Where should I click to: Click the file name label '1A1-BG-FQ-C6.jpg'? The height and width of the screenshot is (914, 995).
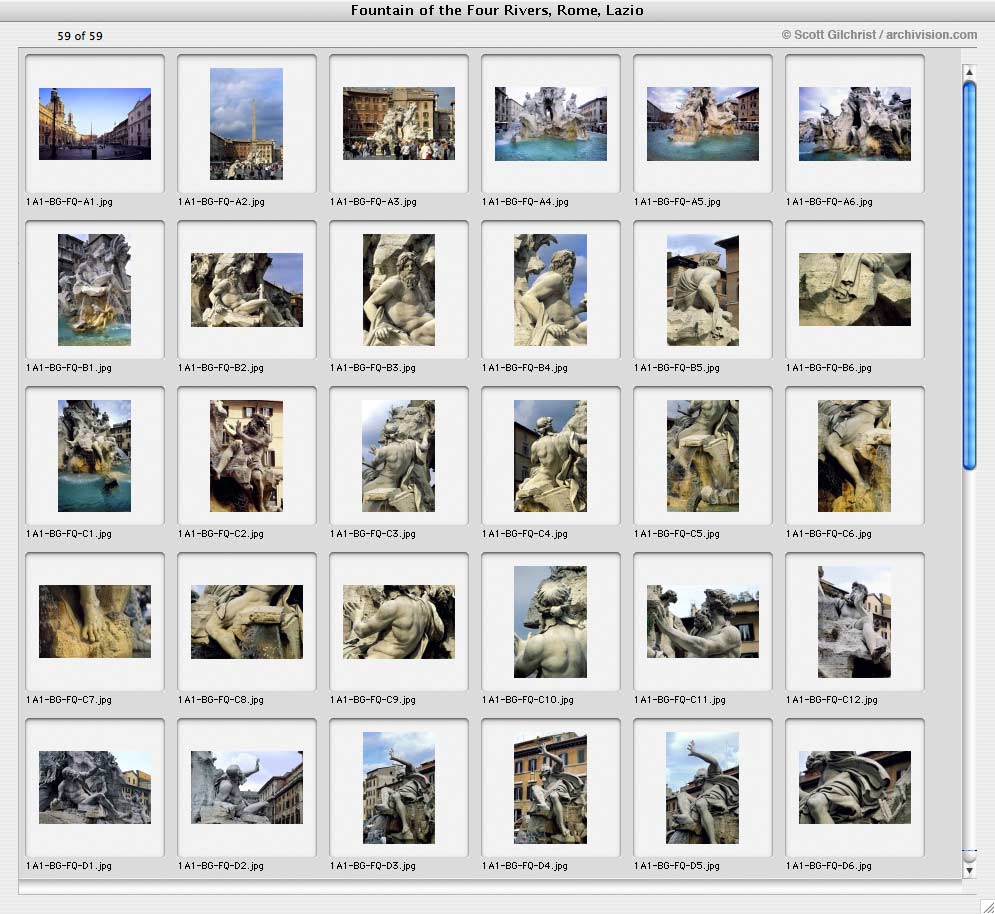[829, 534]
